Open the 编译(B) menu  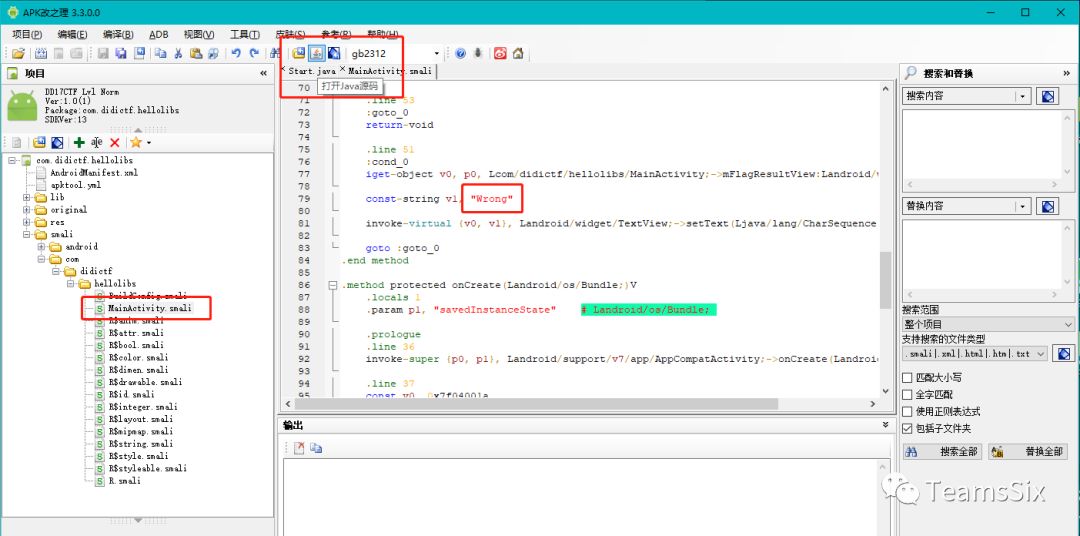click(118, 34)
